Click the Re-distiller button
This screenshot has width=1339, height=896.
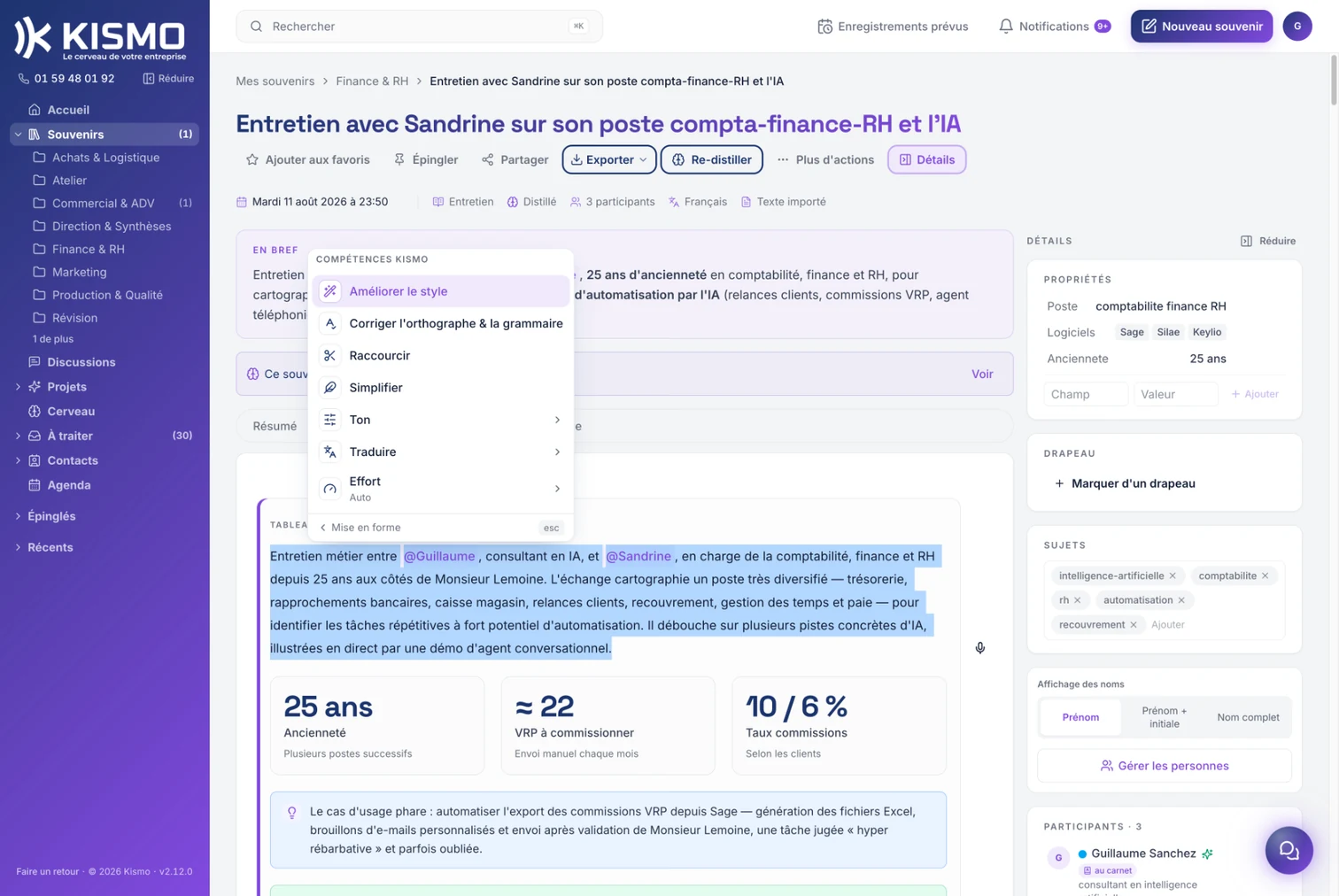click(712, 160)
